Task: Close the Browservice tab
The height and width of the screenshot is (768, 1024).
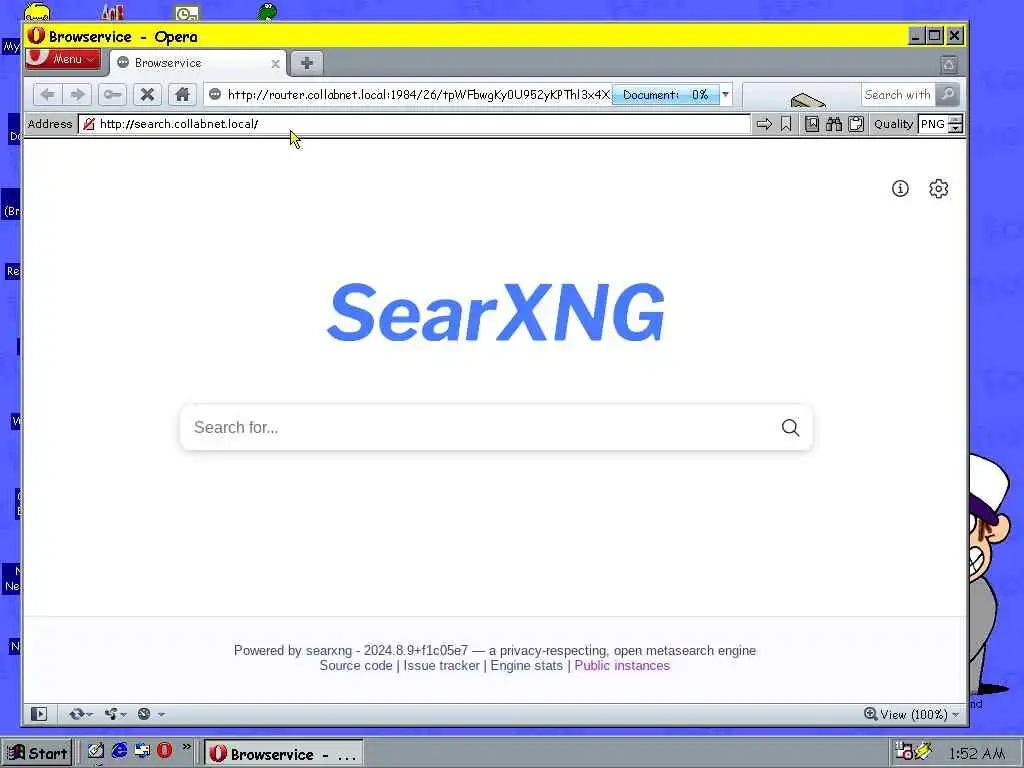Action: (x=275, y=64)
